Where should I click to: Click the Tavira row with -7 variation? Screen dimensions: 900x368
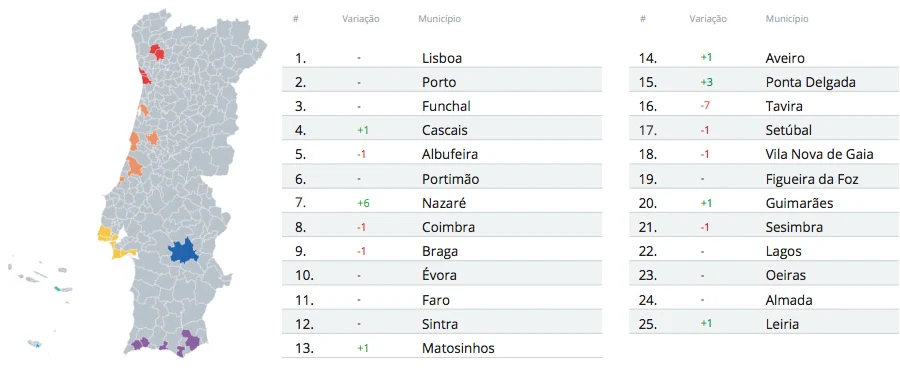(764, 106)
